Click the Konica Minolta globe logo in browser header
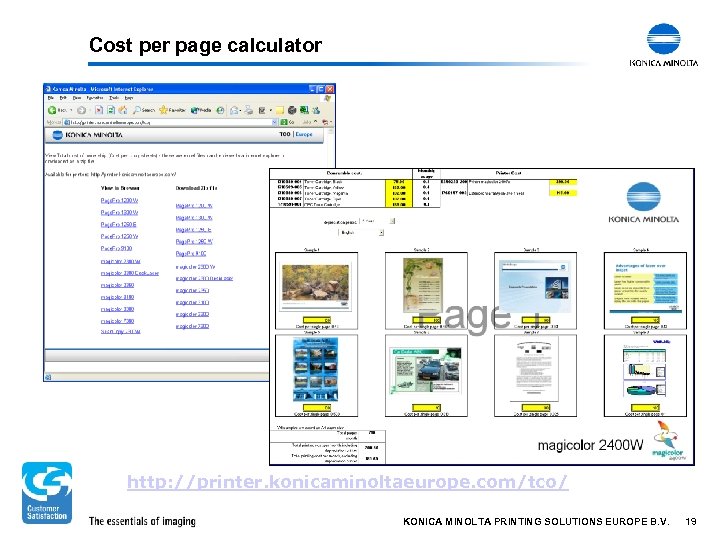This screenshot has height=540, width=720. pyautogui.click(x=57, y=135)
